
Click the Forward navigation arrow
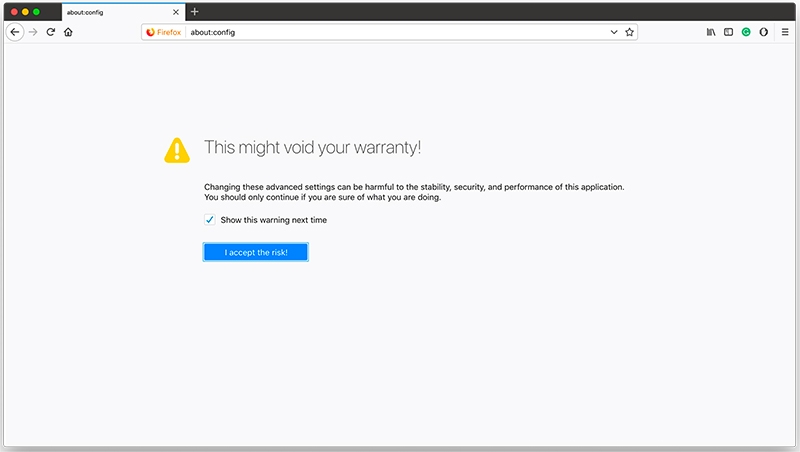pyautogui.click(x=33, y=32)
